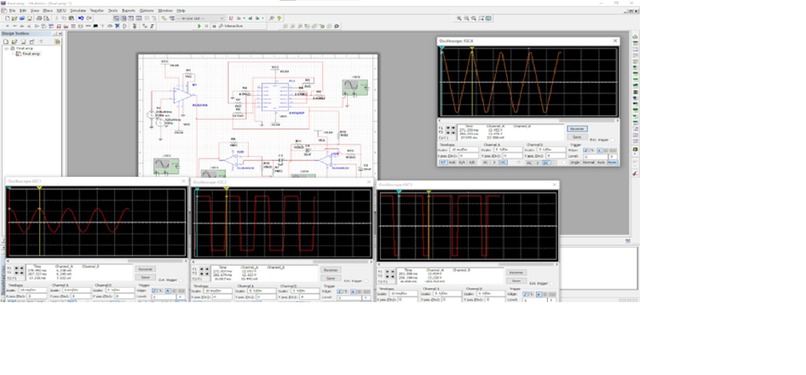Click Save button in Oscilloscope-XSC4
Viewport: 806px width, 375px height.
(x=577, y=137)
